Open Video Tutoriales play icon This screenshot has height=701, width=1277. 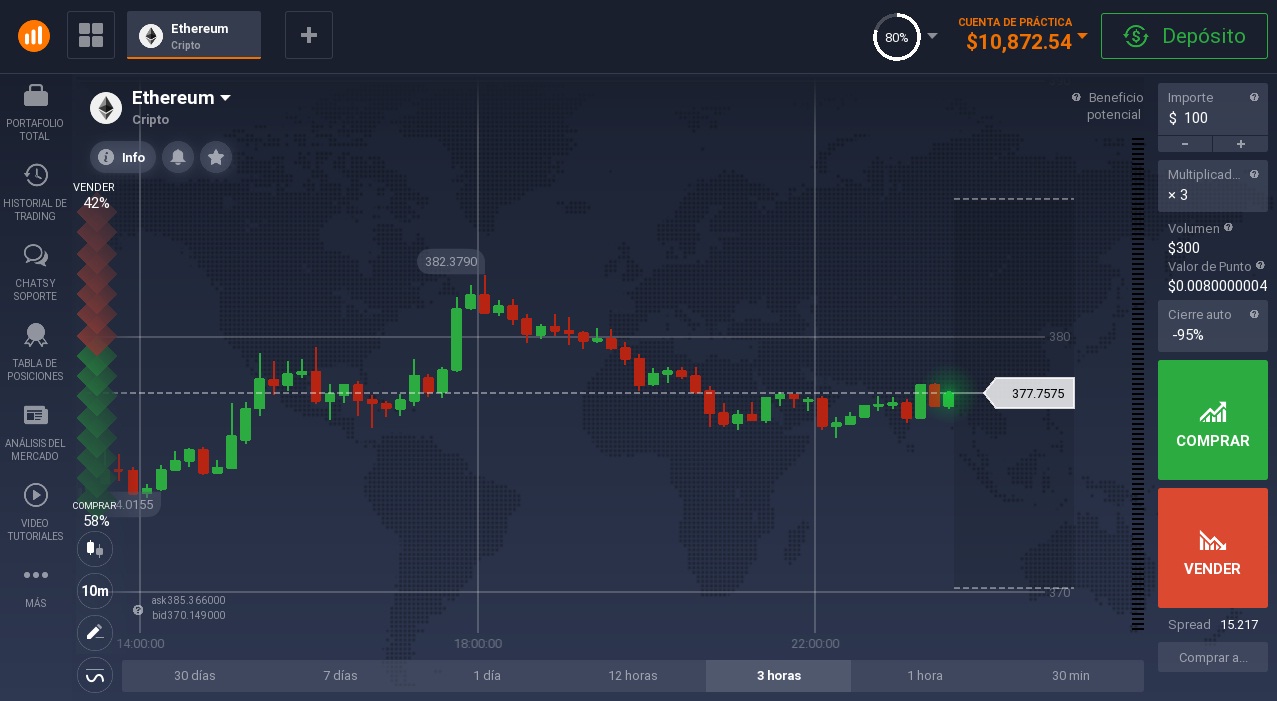(35, 495)
